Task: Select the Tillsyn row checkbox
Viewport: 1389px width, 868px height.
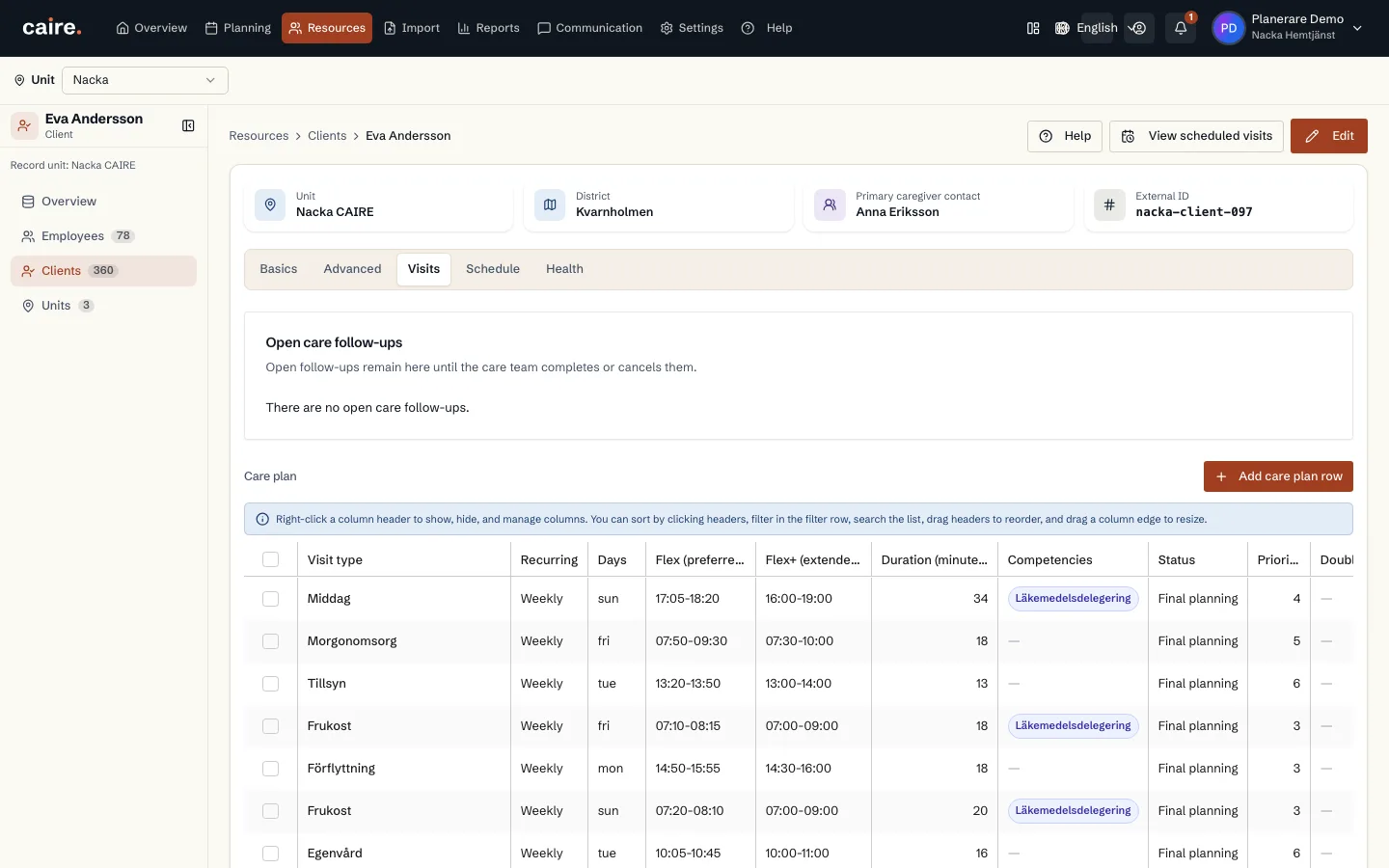Action: [x=271, y=684]
